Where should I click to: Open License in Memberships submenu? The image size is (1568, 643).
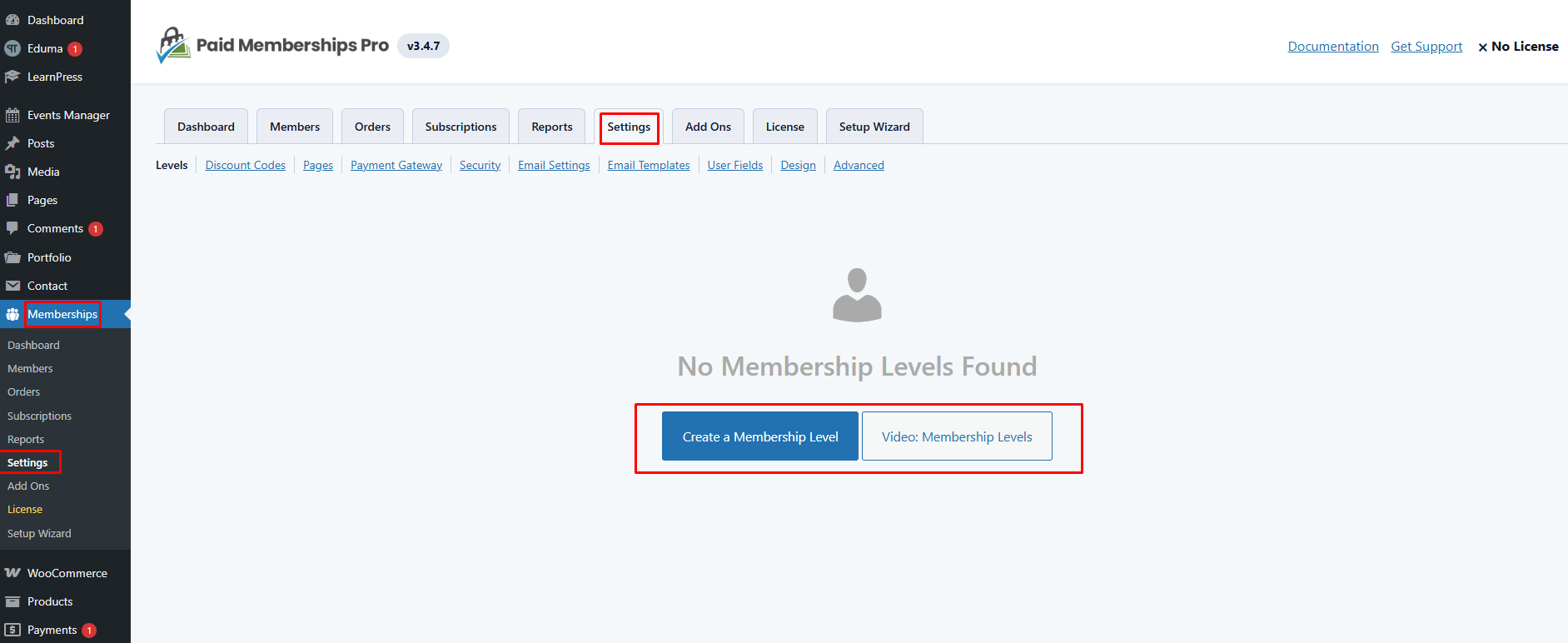pos(25,509)
